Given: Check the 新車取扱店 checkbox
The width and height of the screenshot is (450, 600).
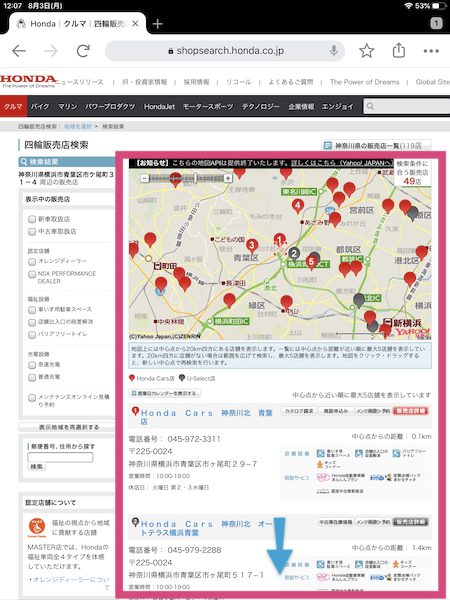Looking at the screenshot, I should (32, 219).
